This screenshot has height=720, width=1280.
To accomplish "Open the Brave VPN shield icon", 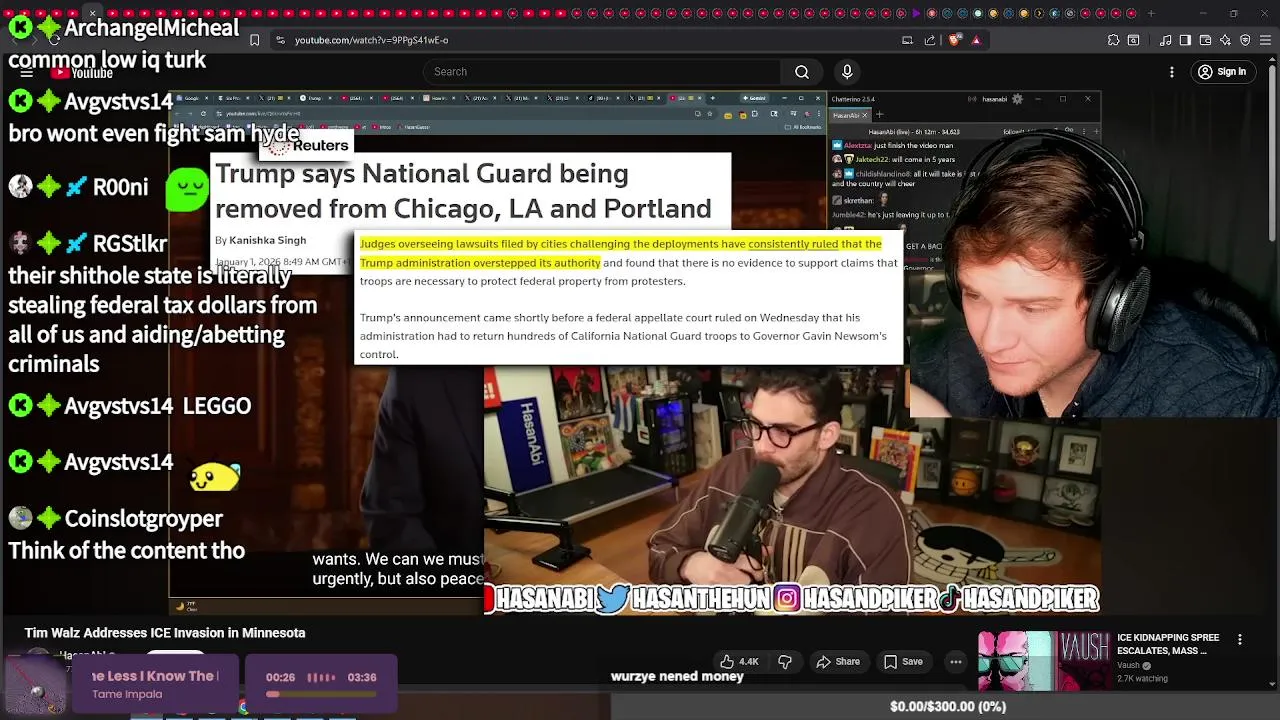I will tap(1245, 40).
